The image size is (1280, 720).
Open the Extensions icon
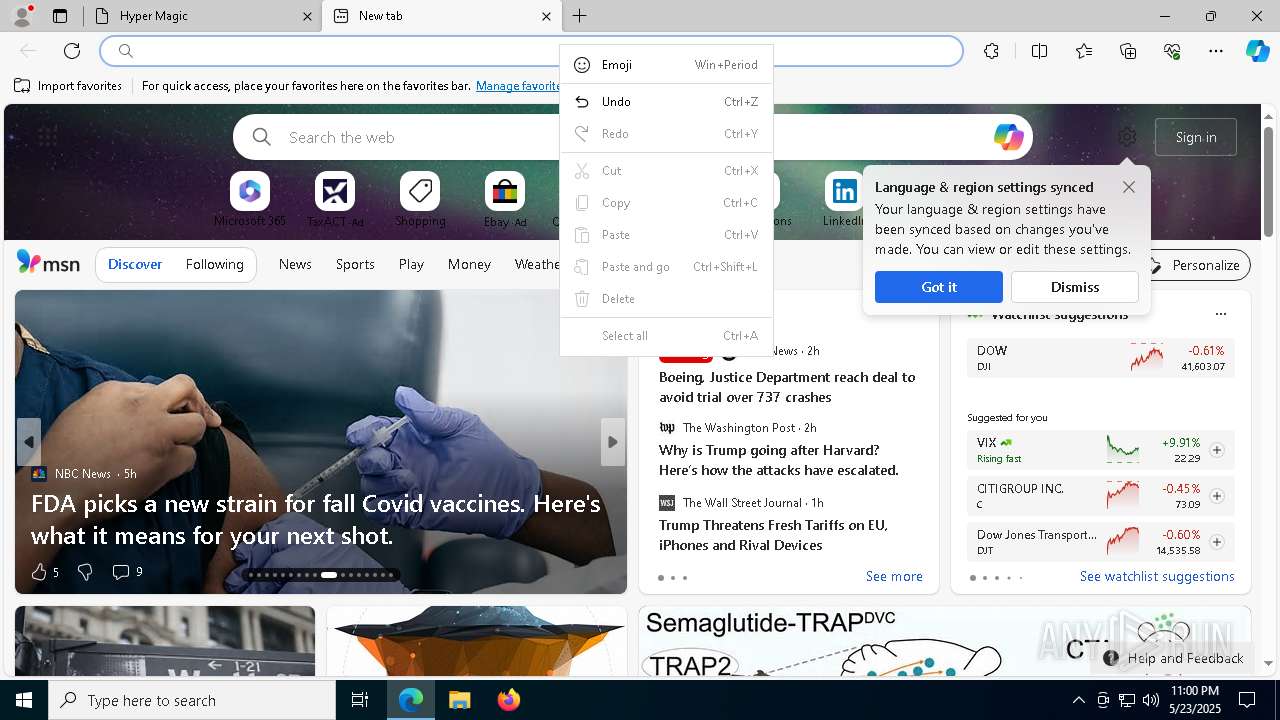991,51
